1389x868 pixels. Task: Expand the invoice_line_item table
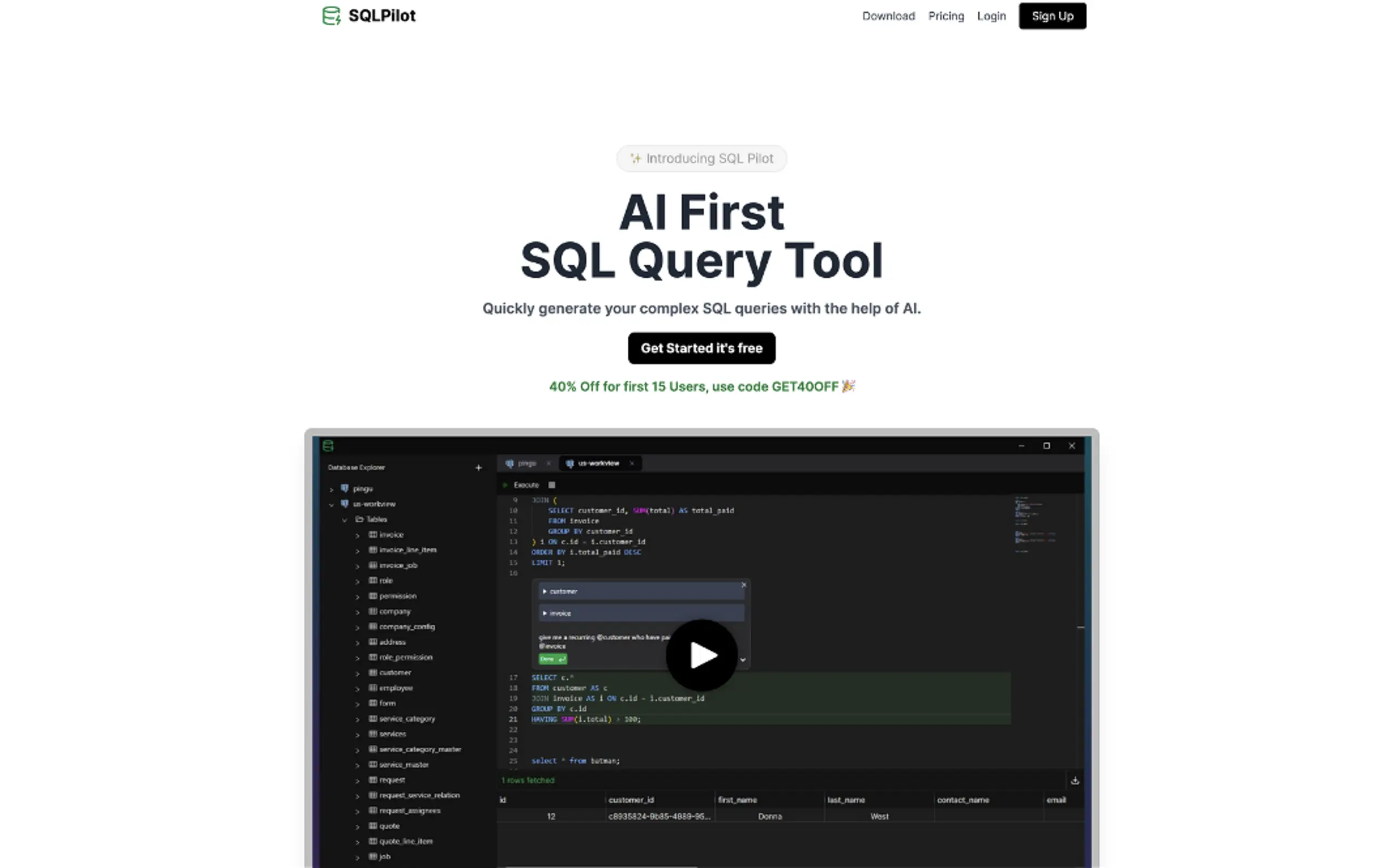point(357,551)
